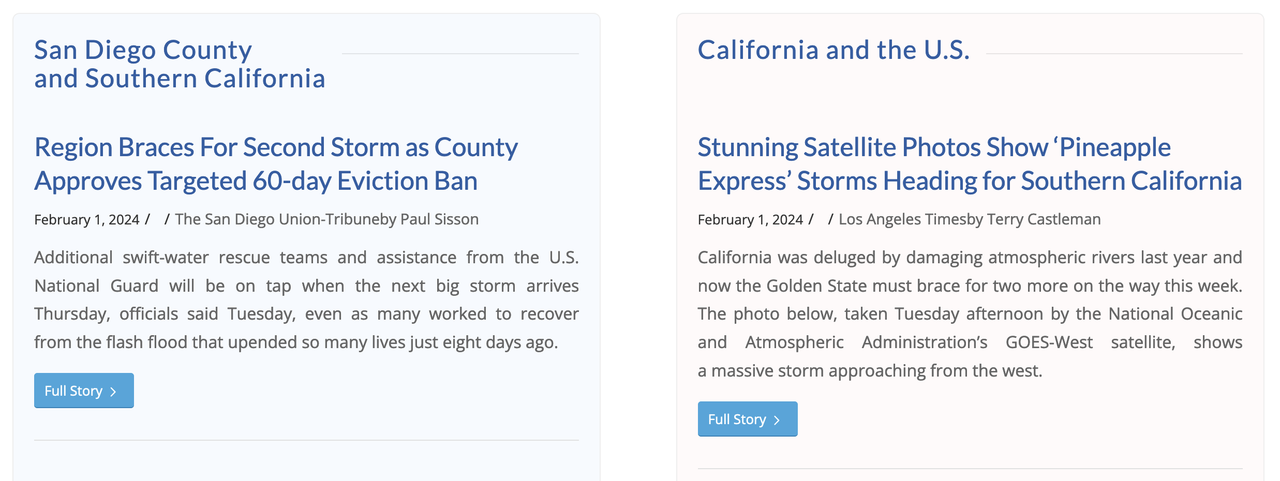
Task: Click the February 1, 2024 date on the San Diego article
Action: coord(87,219)
